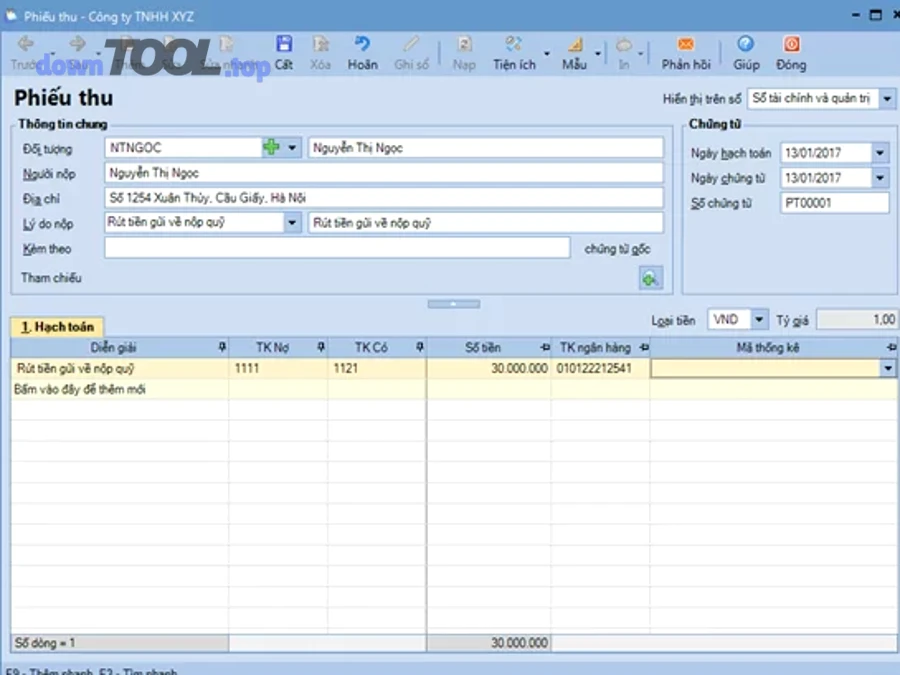
Task: Open help with the Giúp icon
Action: pos(746,53)
